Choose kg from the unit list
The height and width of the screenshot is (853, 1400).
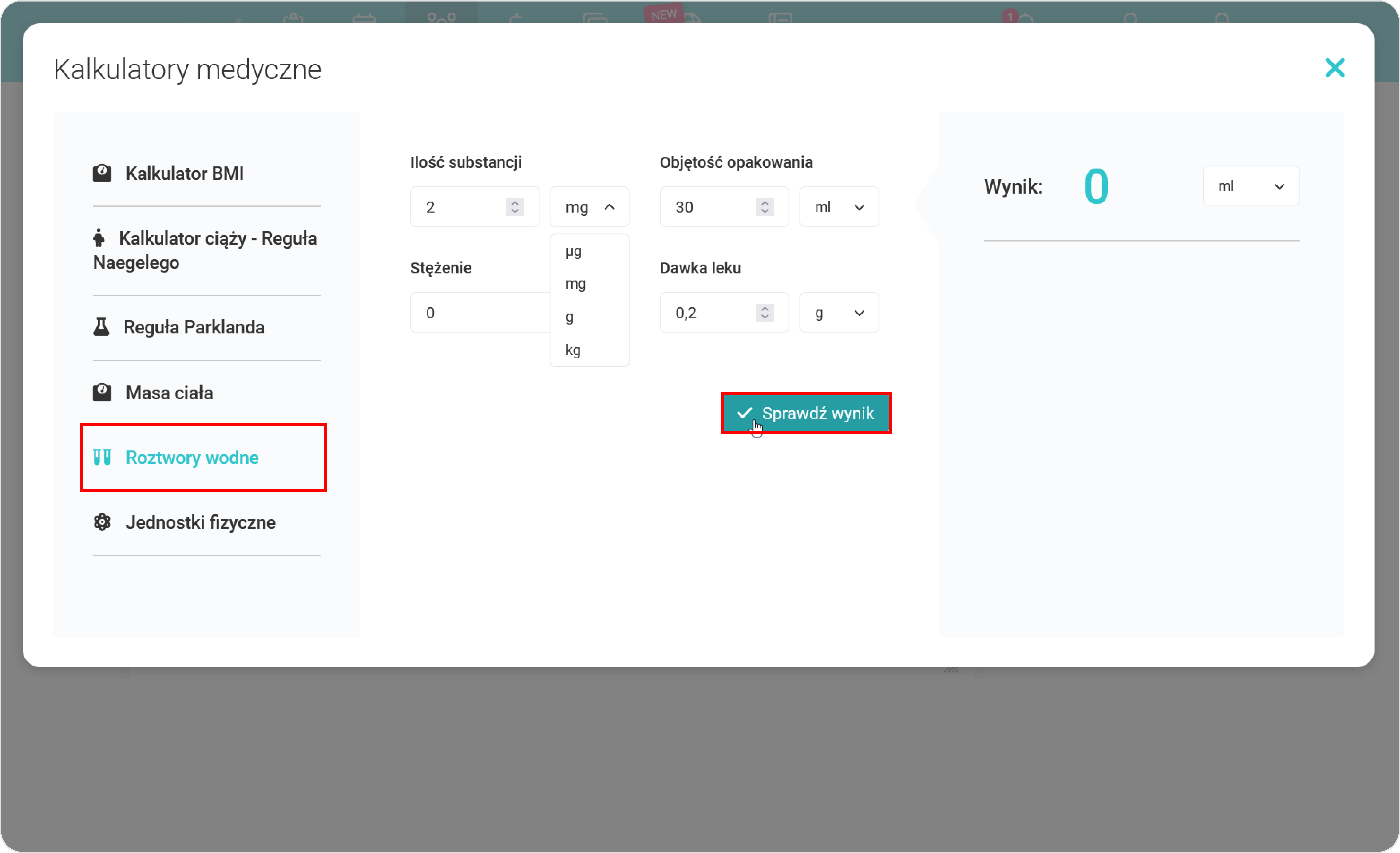(x=589, y=349)
